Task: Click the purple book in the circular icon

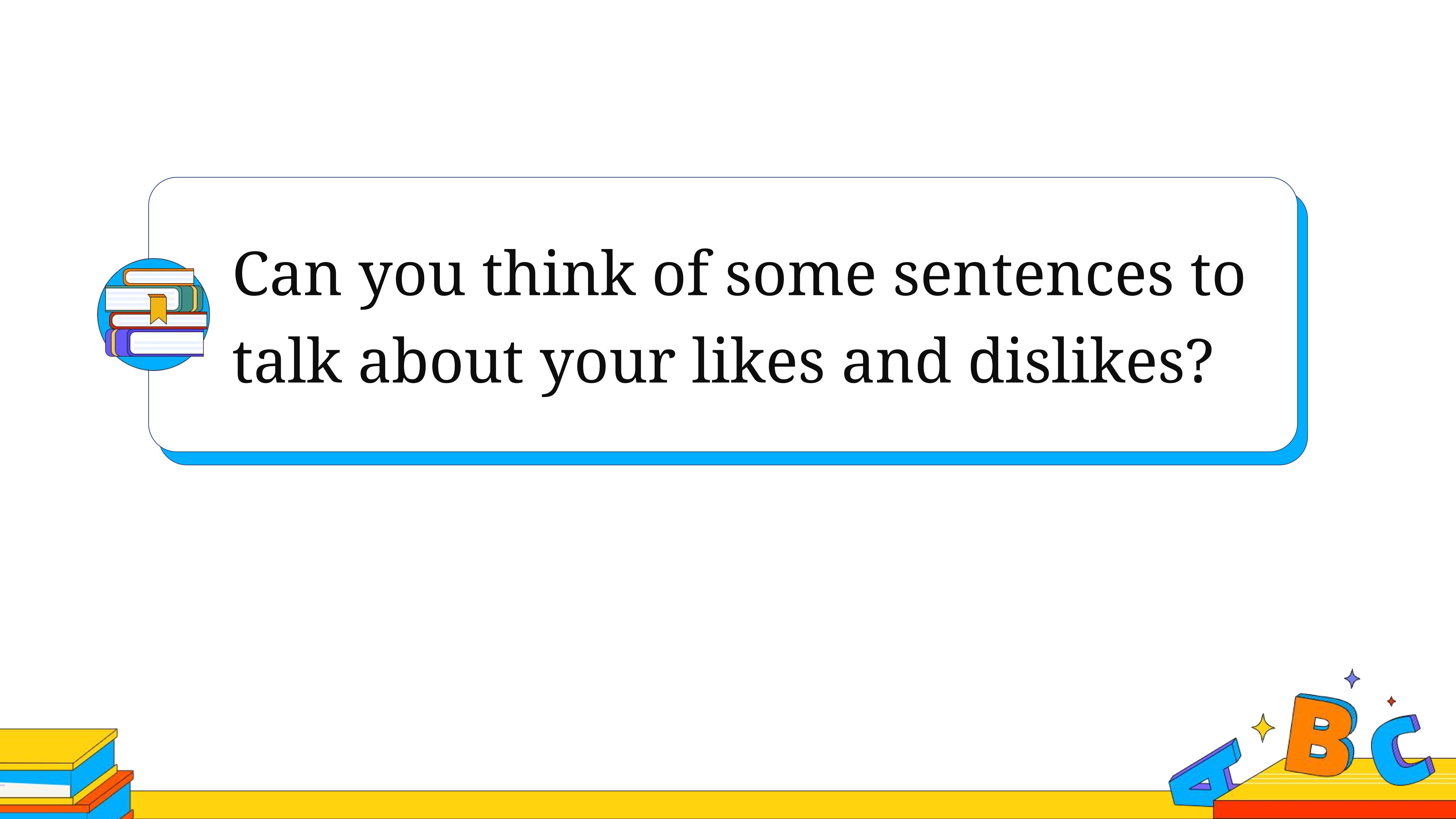Action: 155,343
